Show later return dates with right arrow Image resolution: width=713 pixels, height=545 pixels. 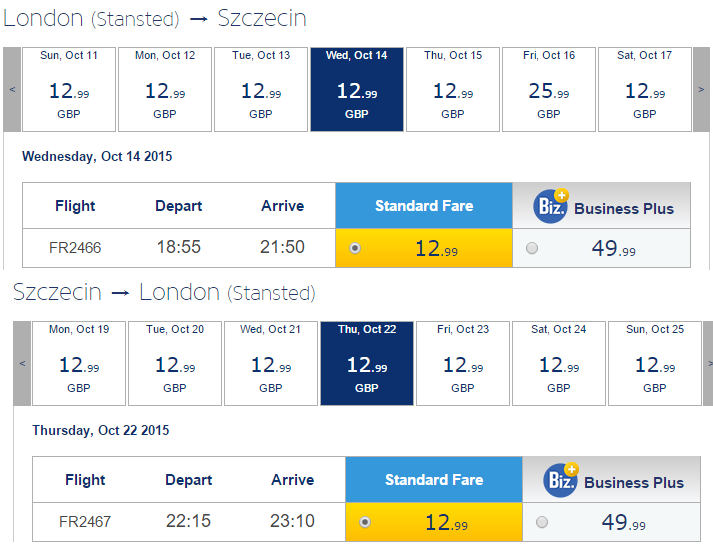[x=708, y=363]
